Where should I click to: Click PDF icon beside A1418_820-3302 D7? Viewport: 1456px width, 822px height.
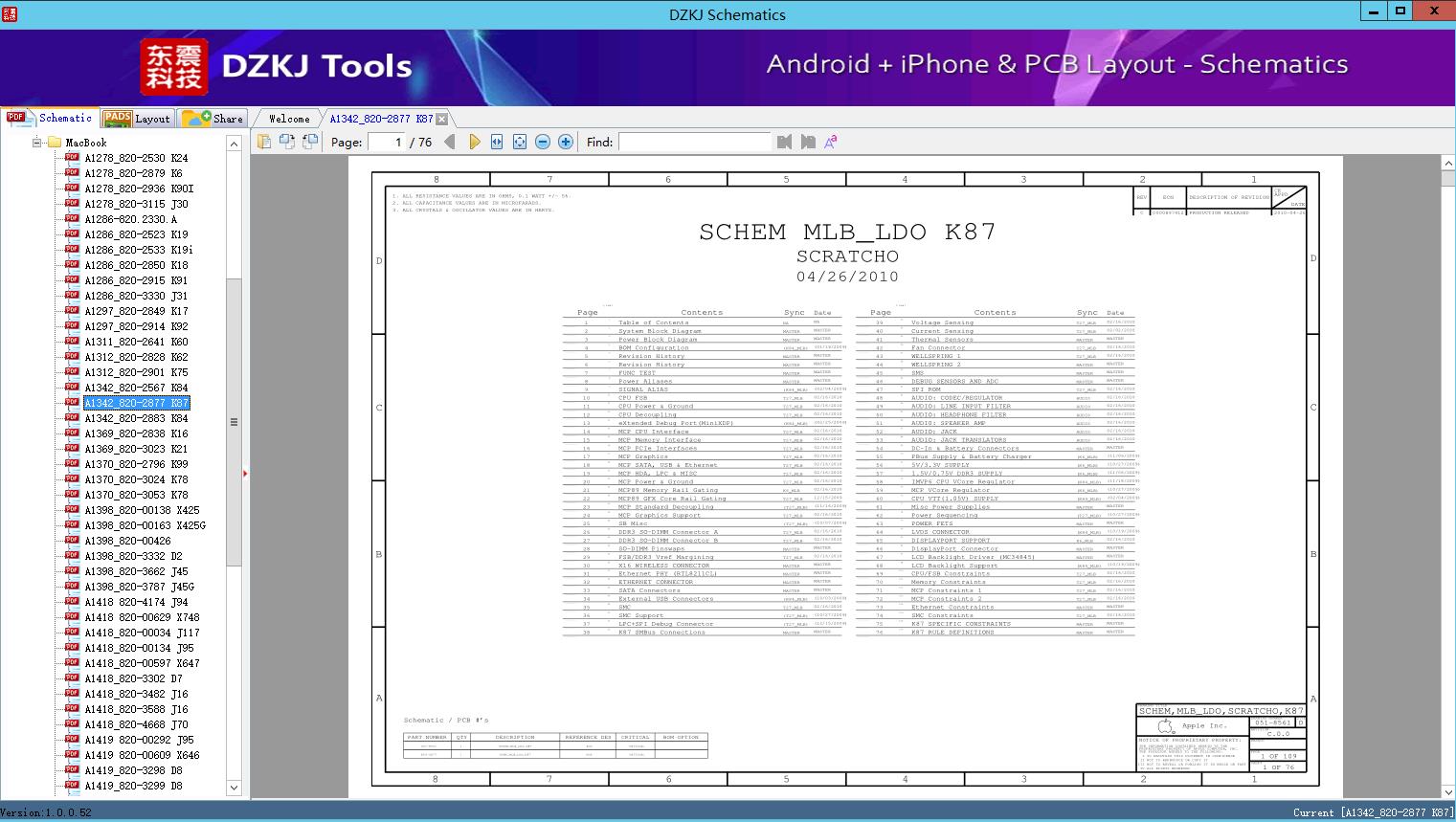point(72,678)
